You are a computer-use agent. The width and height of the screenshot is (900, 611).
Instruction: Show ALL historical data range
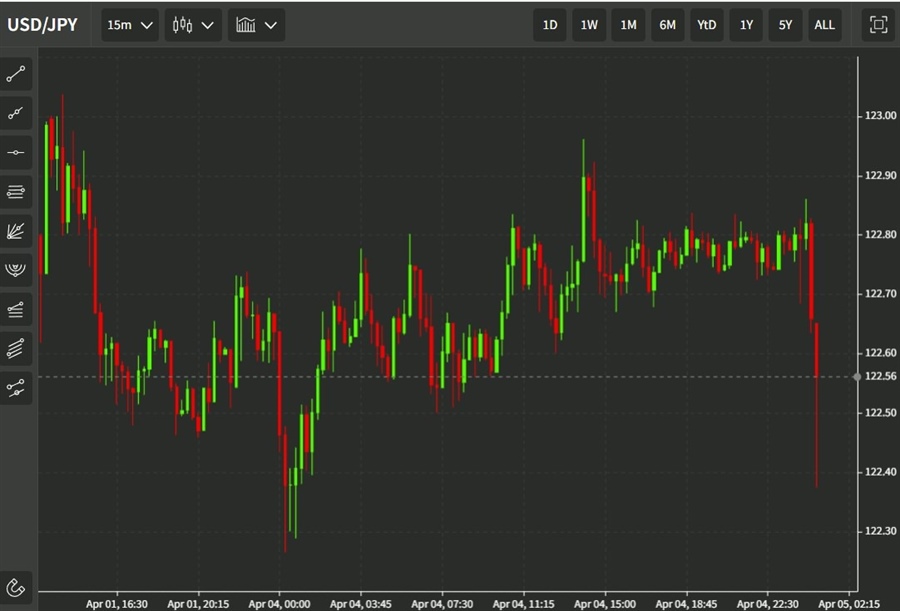tap(824, 25)
